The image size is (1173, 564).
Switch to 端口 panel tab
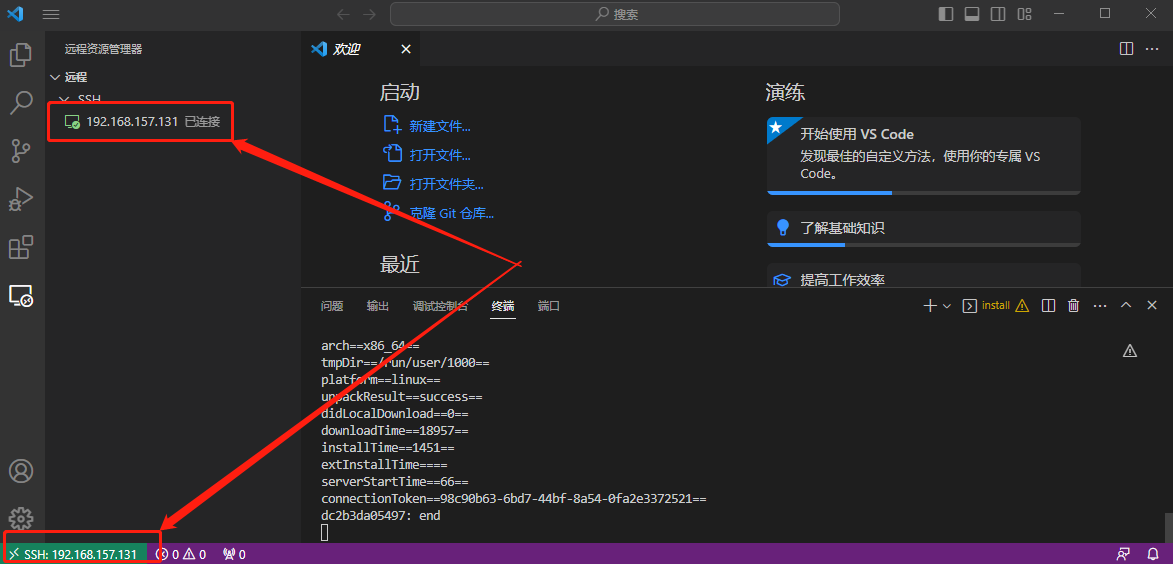click(548, 306)
